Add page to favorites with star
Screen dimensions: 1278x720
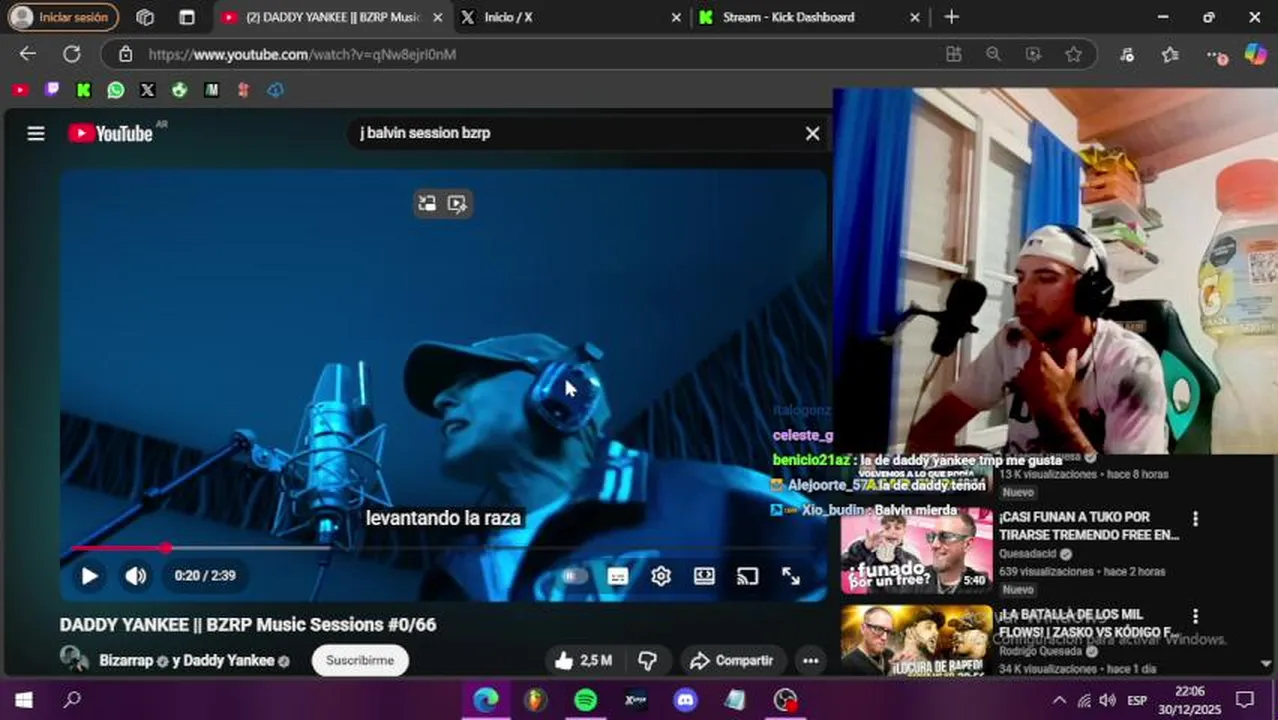coord(1073,54)
